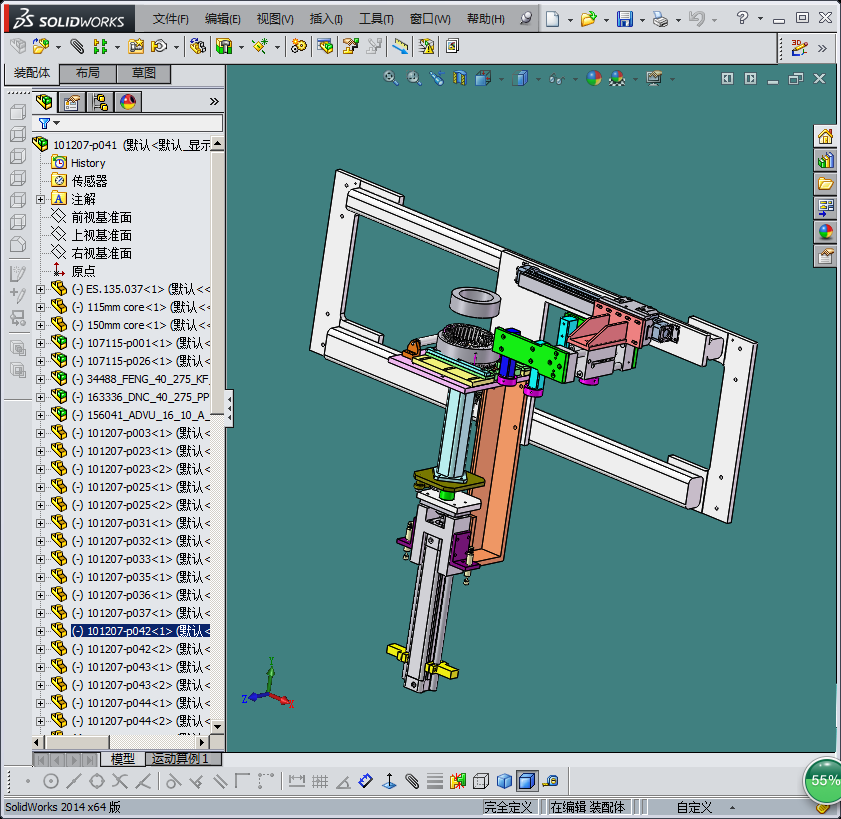
Task: Switch to the 布局 tab
Action: (x=87, y=74)
